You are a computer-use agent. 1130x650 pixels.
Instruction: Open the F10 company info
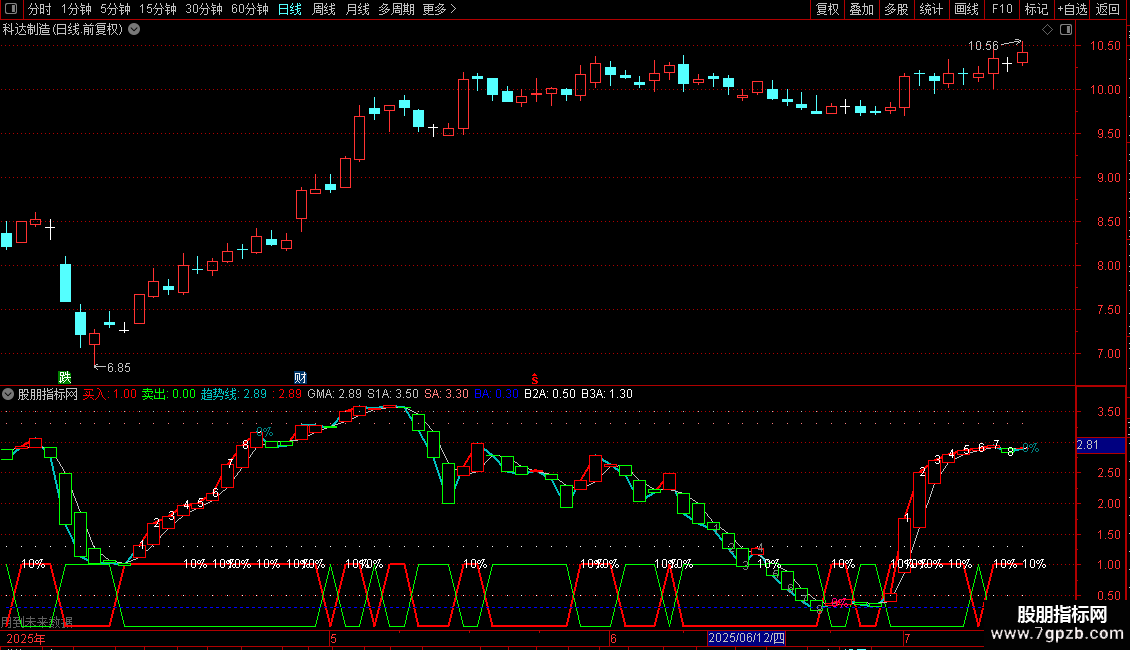point(1002,9)
